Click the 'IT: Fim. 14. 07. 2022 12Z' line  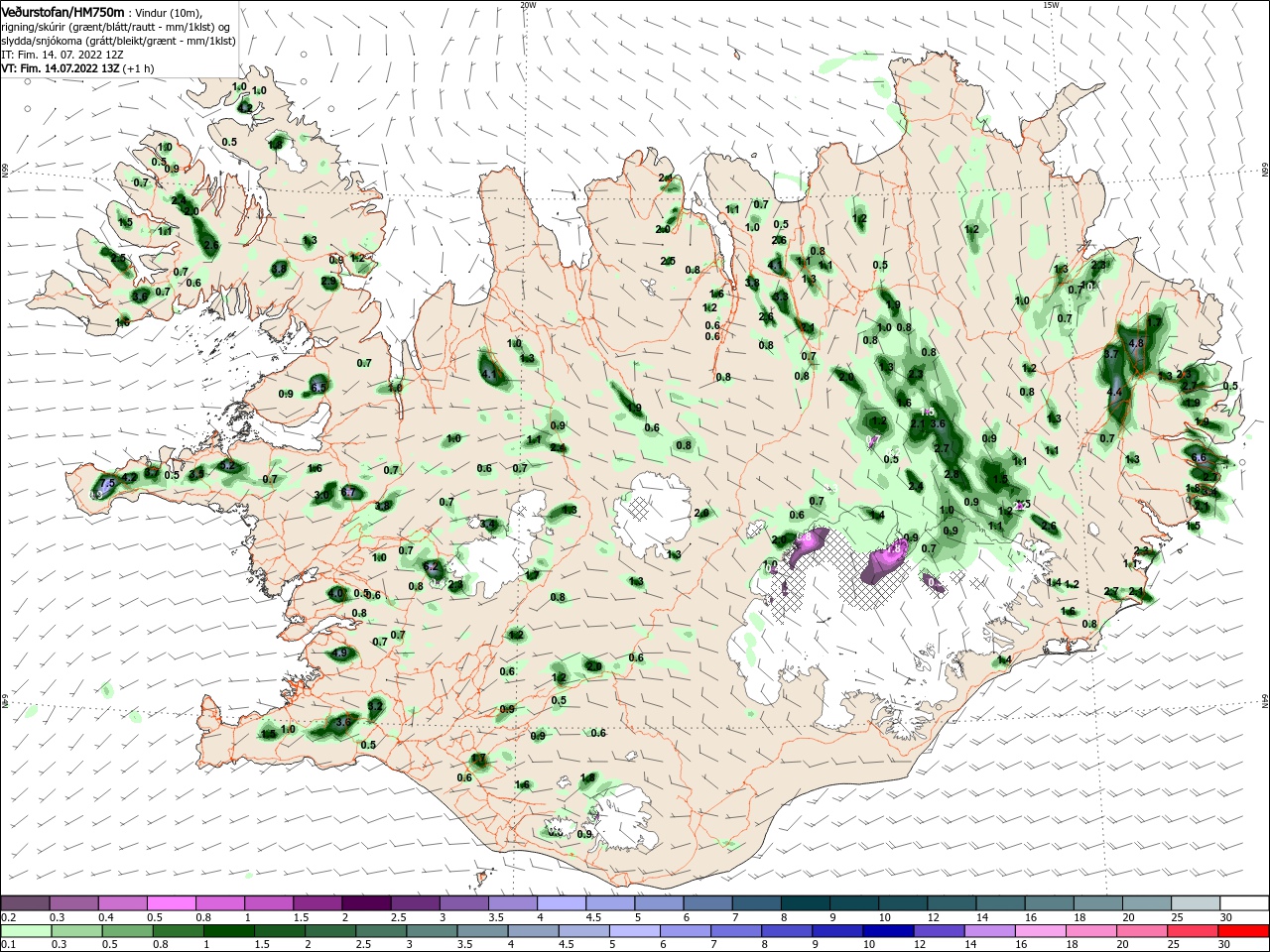[61, 55]
